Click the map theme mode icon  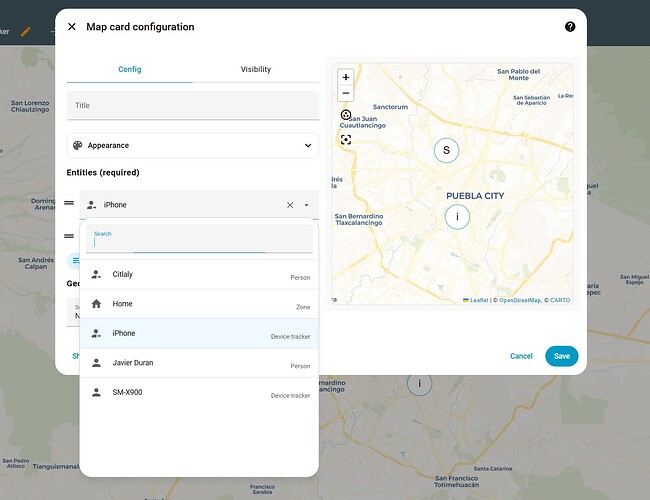(x=346, y=115)
